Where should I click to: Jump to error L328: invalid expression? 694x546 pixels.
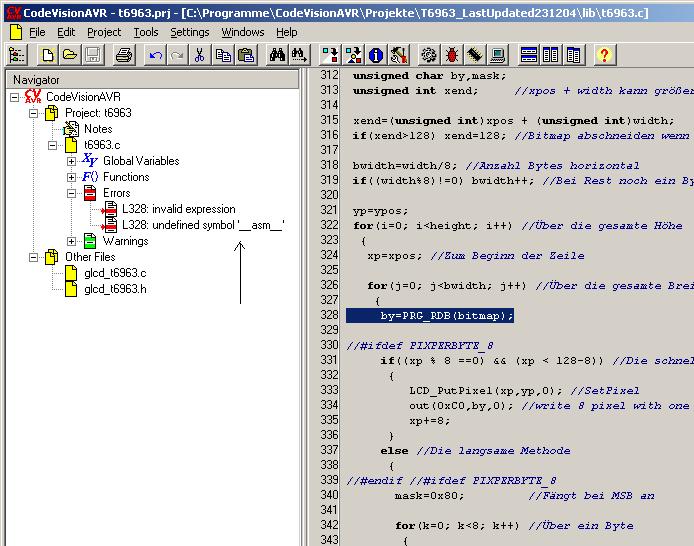tap(179, 209)
